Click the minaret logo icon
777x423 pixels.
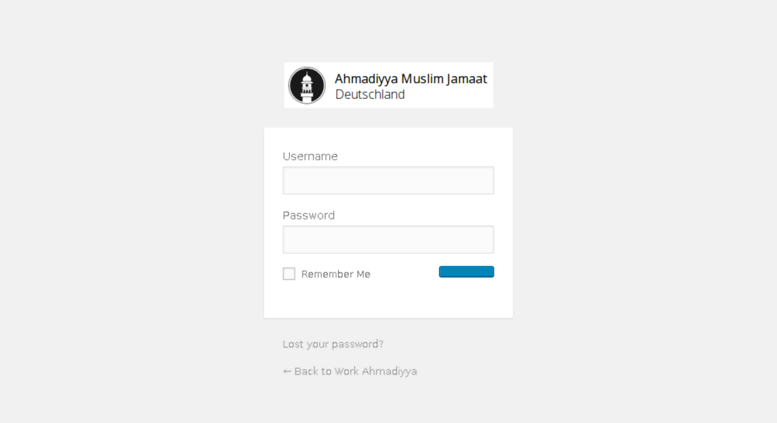(x=307, y=85)
